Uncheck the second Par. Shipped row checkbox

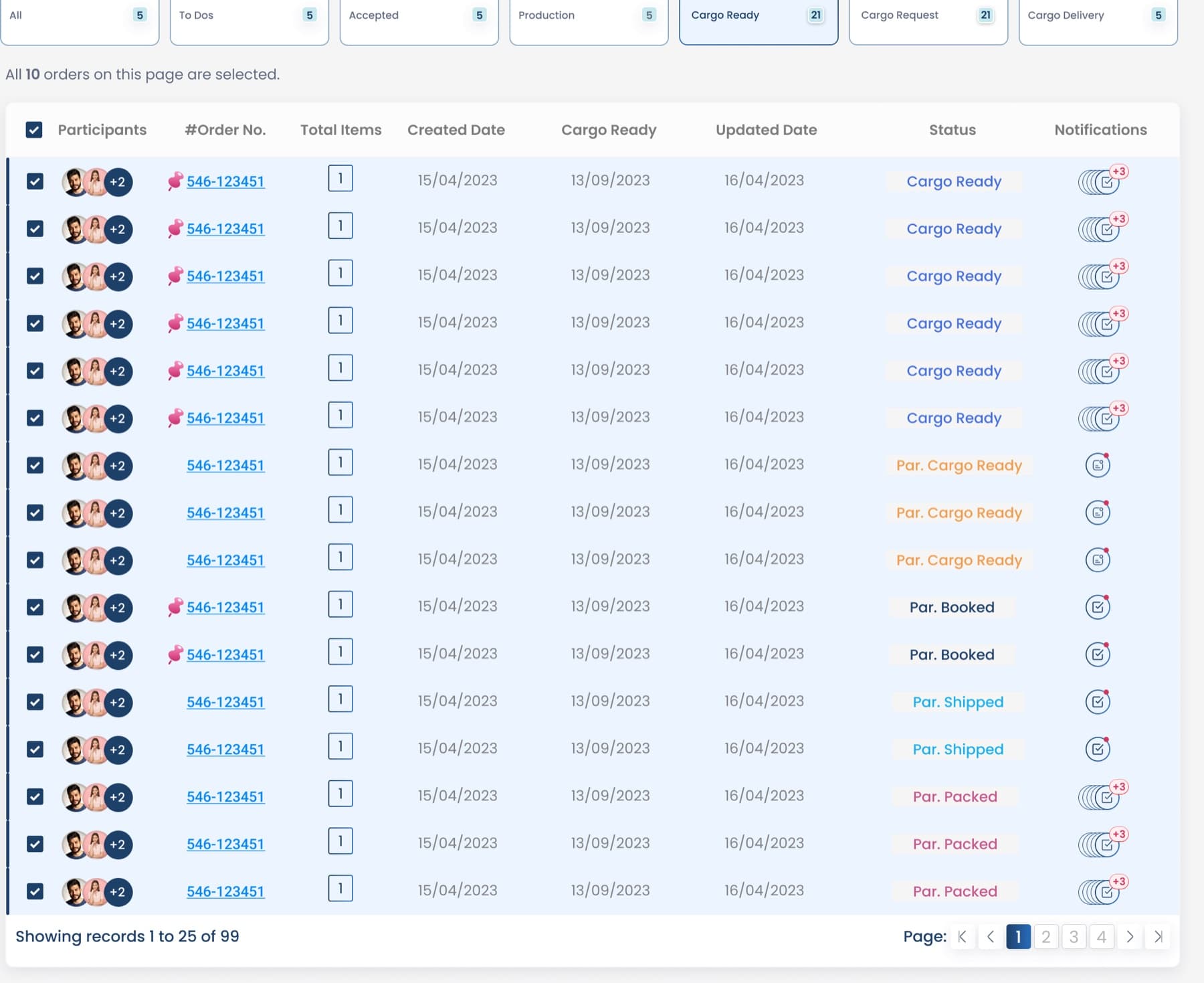pyautogui.click(x=35, y=749)
